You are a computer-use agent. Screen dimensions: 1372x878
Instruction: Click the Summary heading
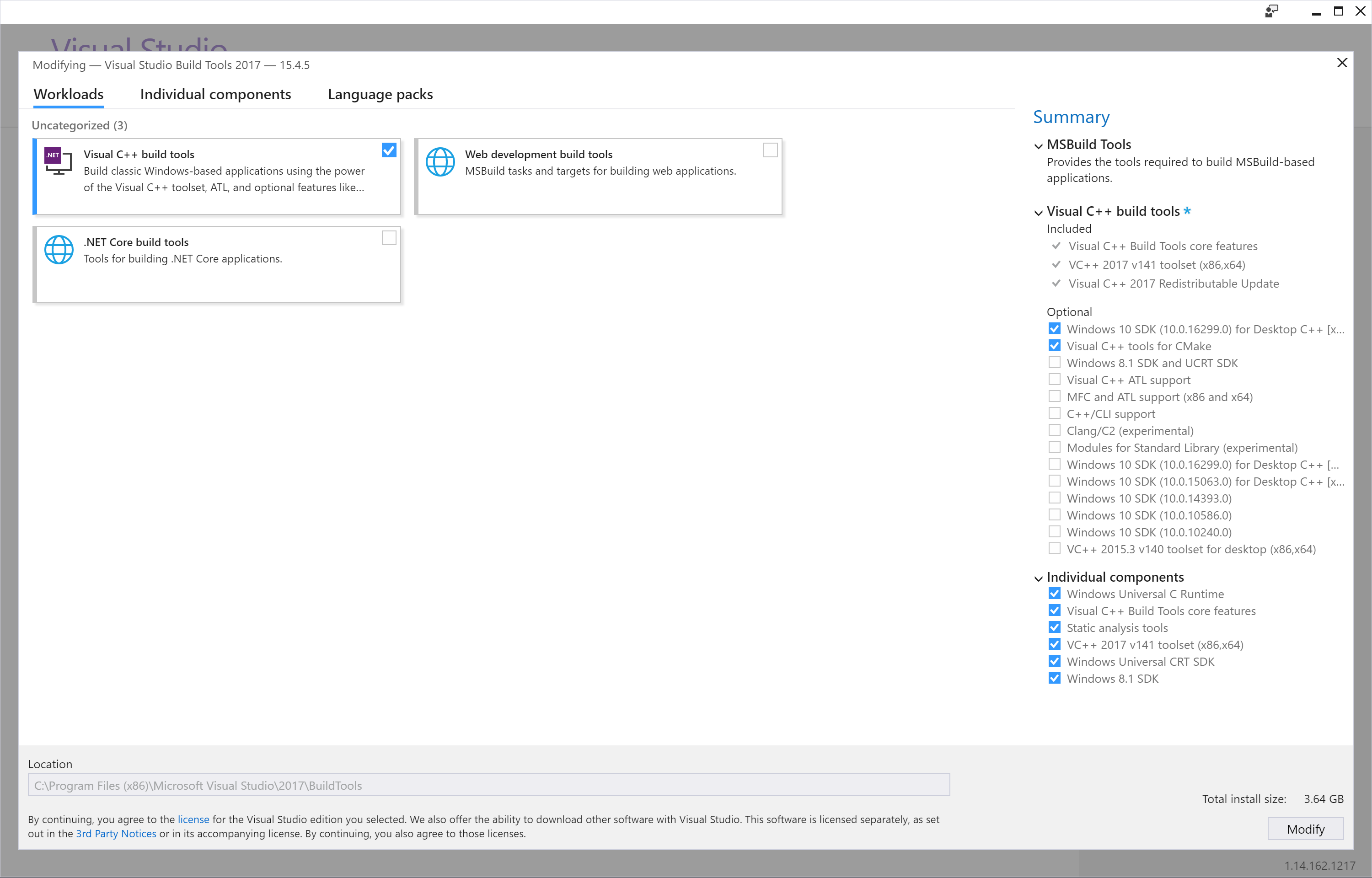tap(1071, 117)
